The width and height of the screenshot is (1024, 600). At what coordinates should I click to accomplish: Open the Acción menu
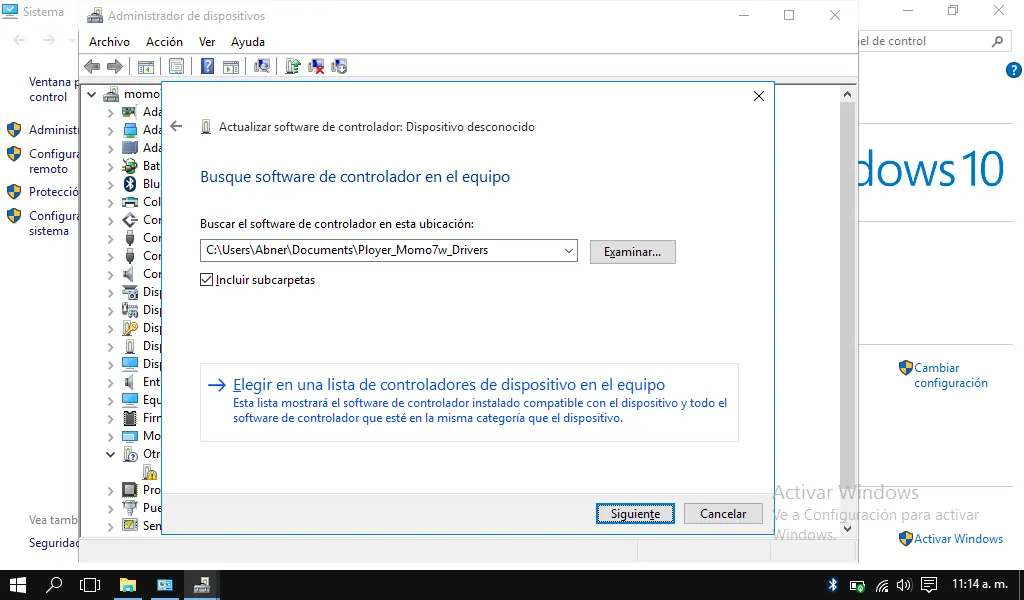click(164, 42)
